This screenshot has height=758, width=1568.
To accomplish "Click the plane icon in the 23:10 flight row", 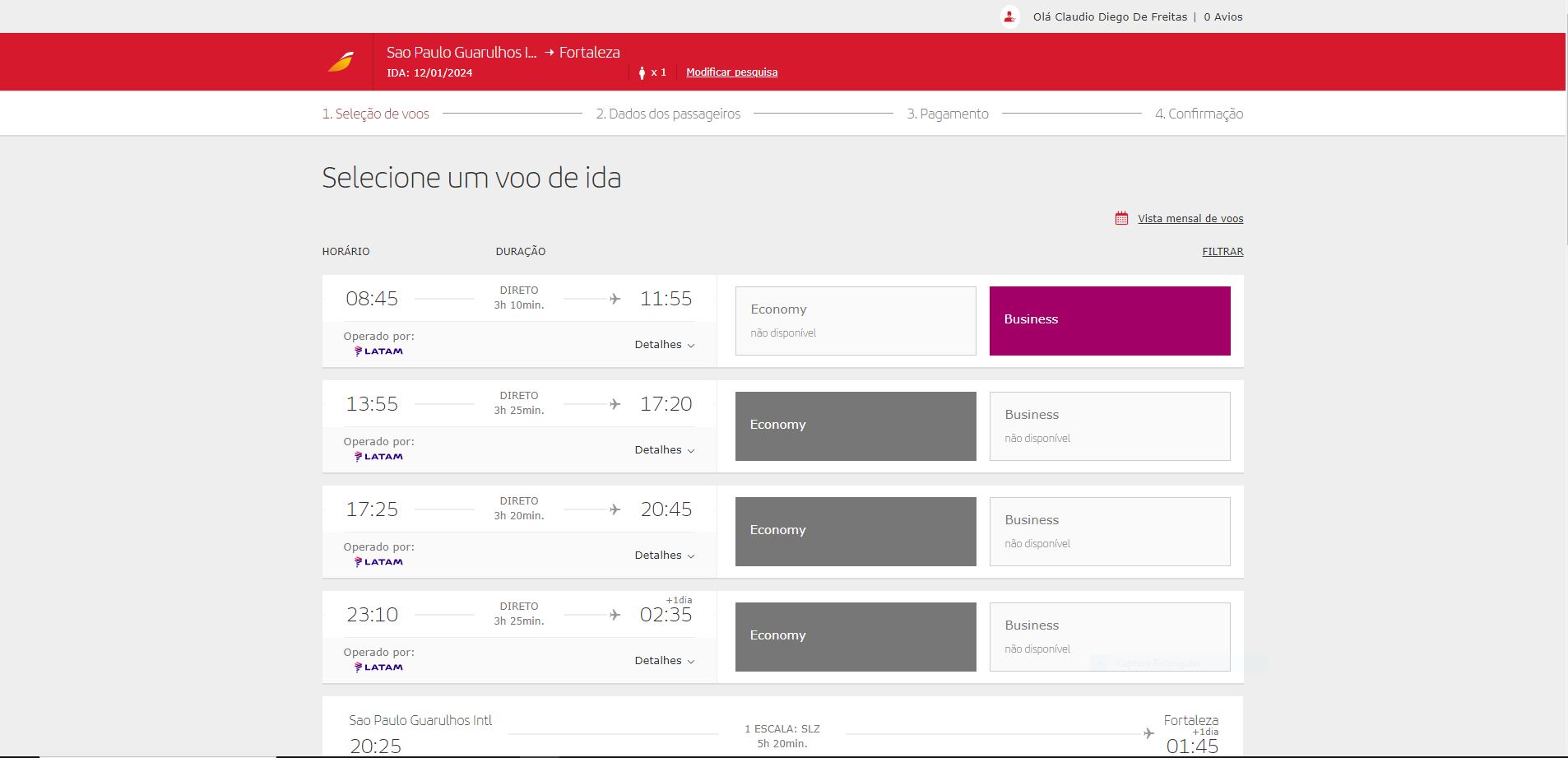I will point(614,613).
